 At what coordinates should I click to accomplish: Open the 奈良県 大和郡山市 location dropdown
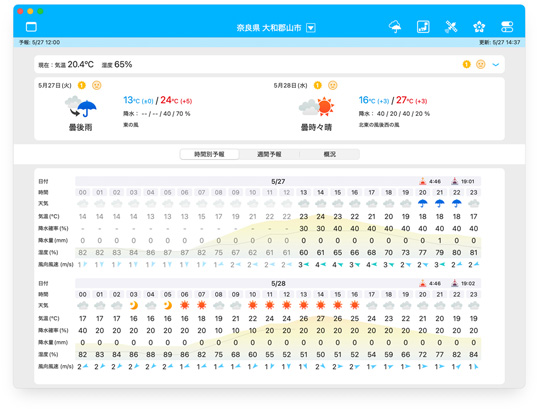click(311, 28)
